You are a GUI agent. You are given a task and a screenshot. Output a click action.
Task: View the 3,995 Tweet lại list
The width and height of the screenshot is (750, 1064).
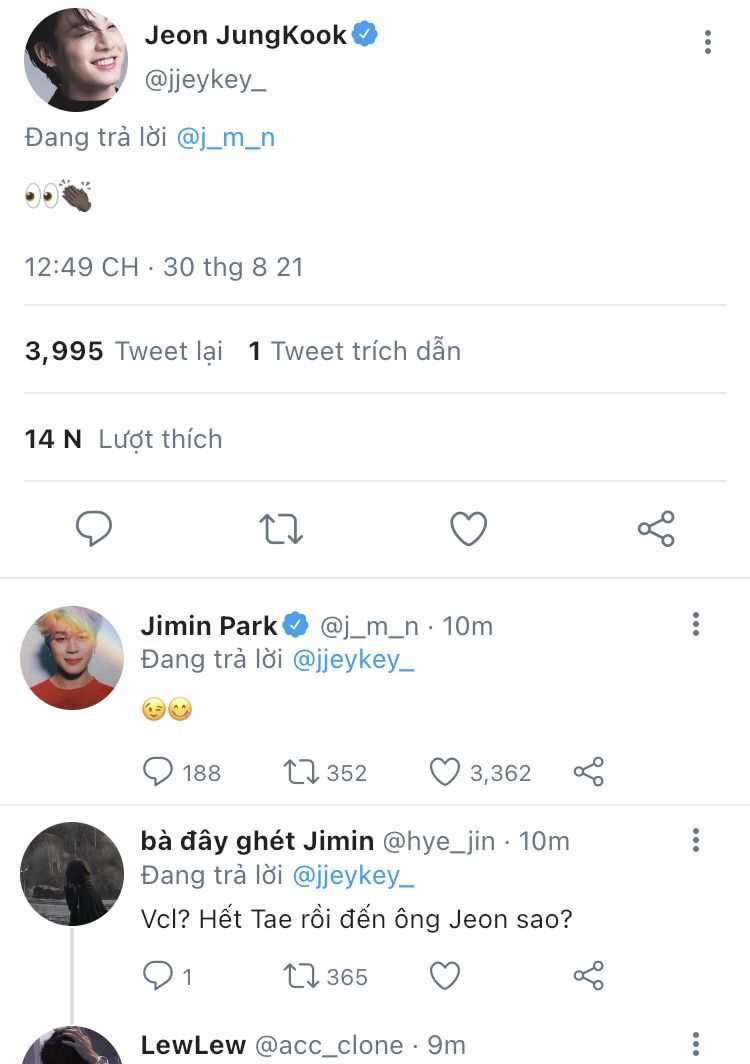[x=124, y=351]
